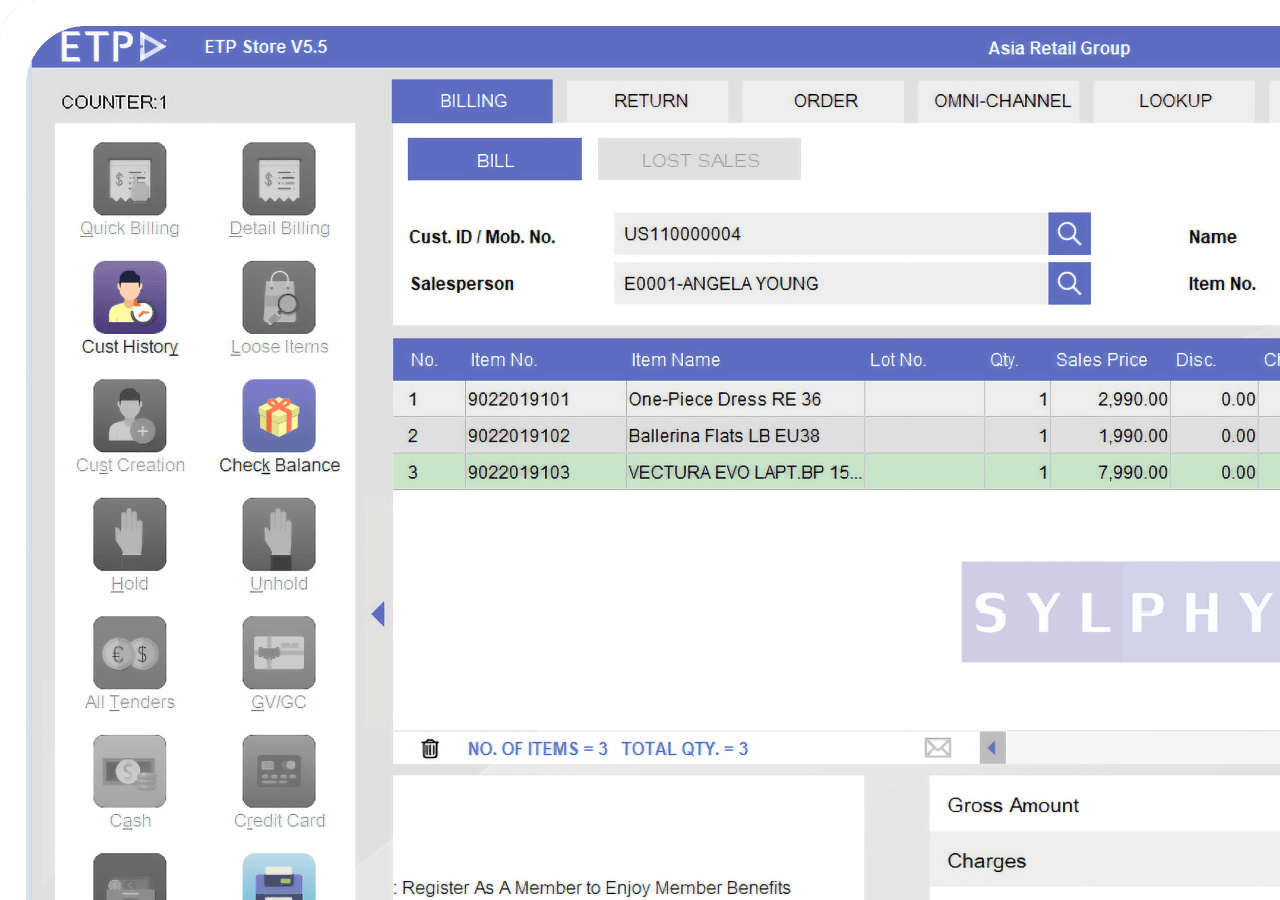The height and width of the screenshot is (900, 1280).
Task: Click the Loose Items bag icon
Action: point(279,298)
